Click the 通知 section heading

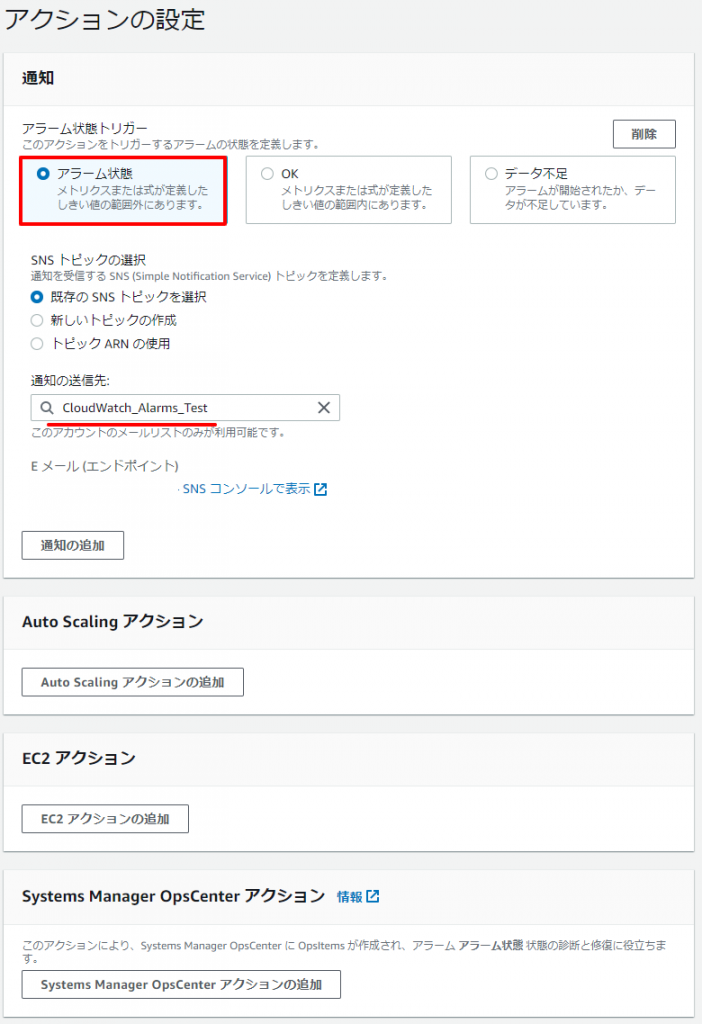pyautogui.click(x=38, y=78)
